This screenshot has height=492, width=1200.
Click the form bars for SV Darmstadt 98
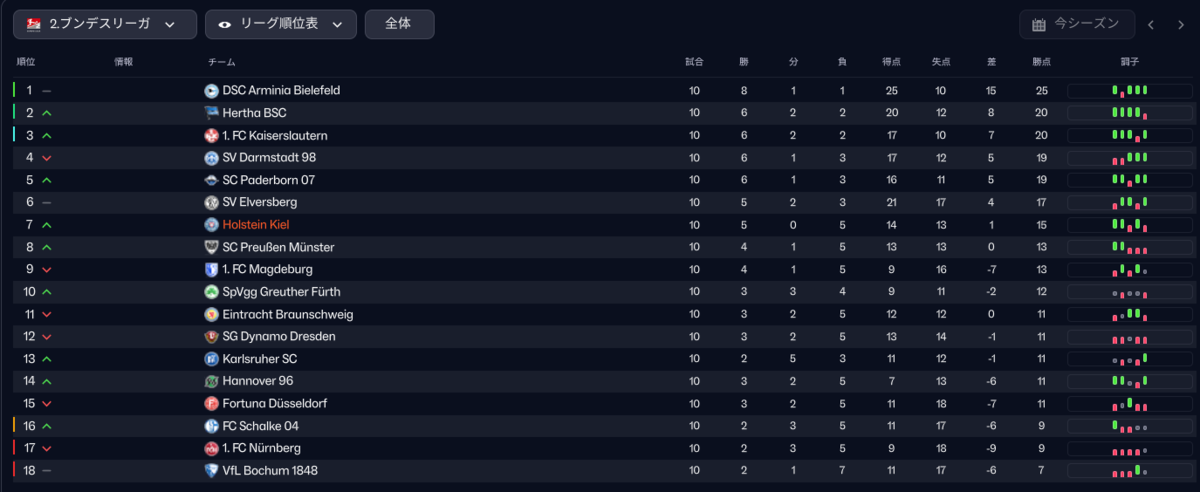click(1130, 158)
